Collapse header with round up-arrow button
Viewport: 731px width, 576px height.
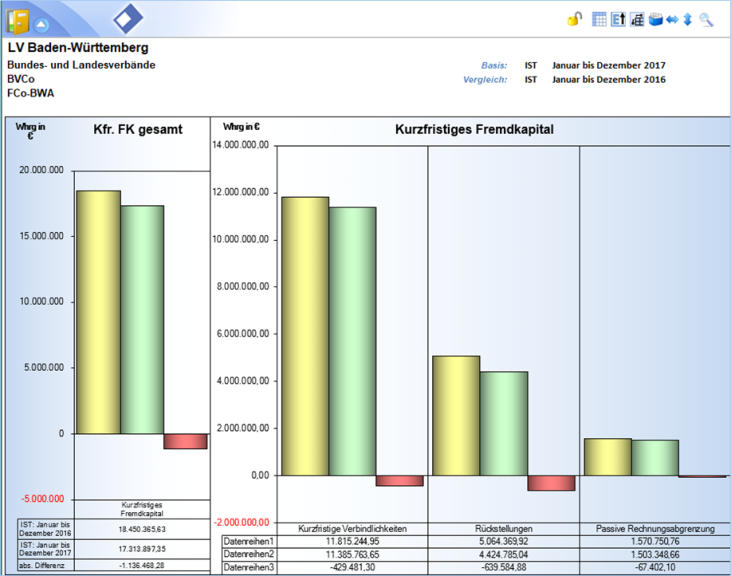[41, 22]
